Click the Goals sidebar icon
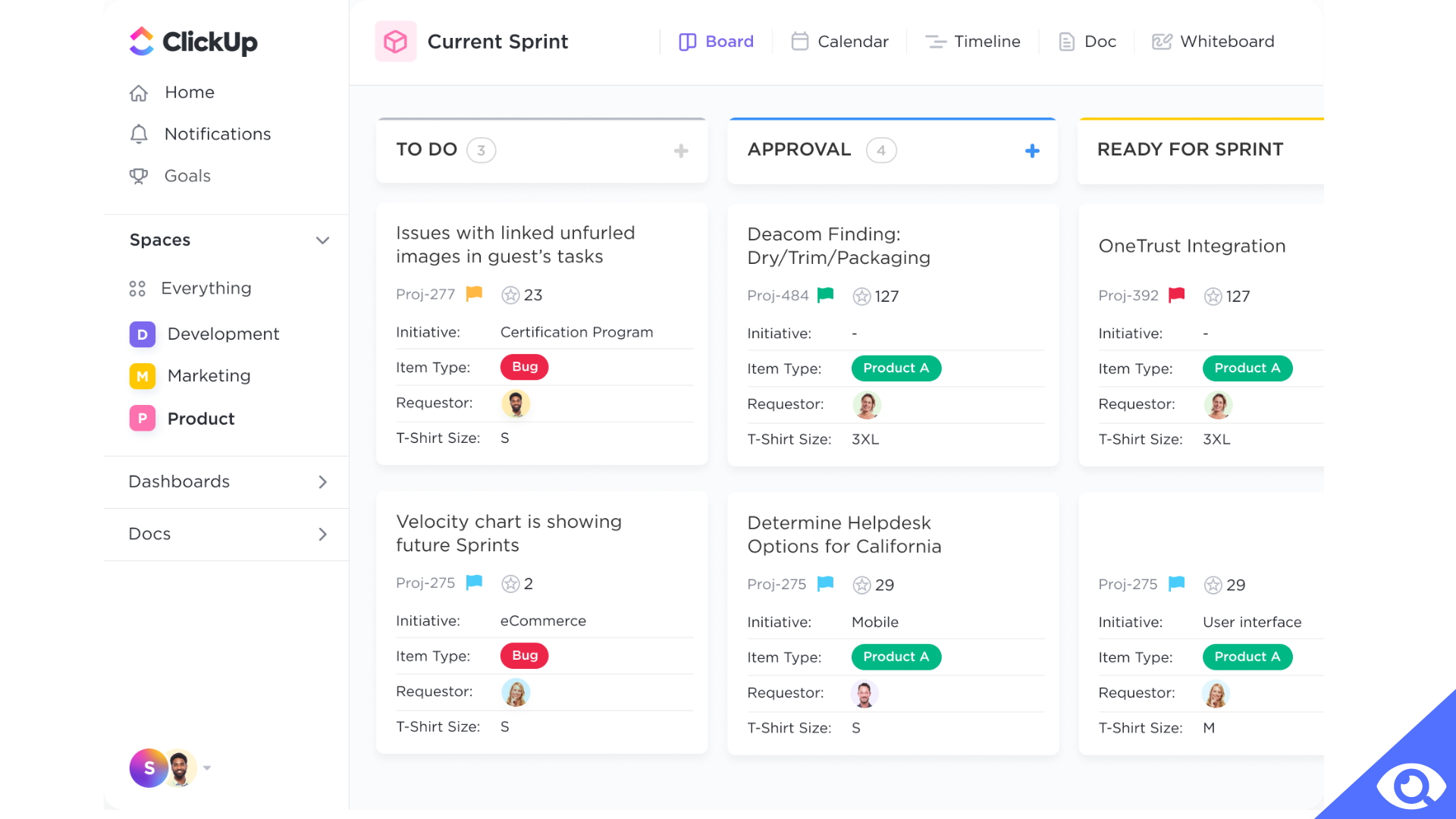The image size is (1456, 819). coord(140,176)
